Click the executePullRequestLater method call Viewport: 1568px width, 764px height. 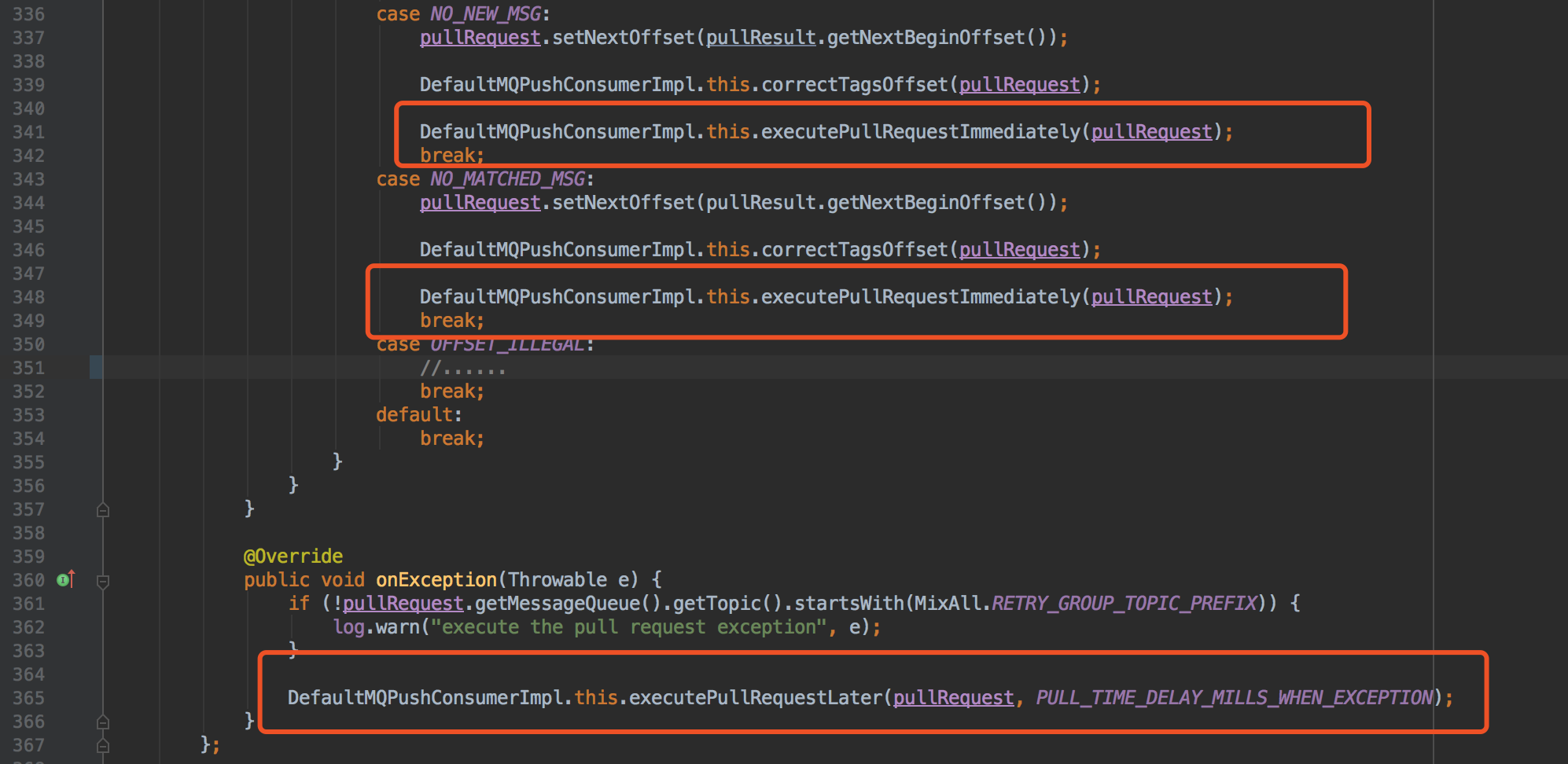756,698
